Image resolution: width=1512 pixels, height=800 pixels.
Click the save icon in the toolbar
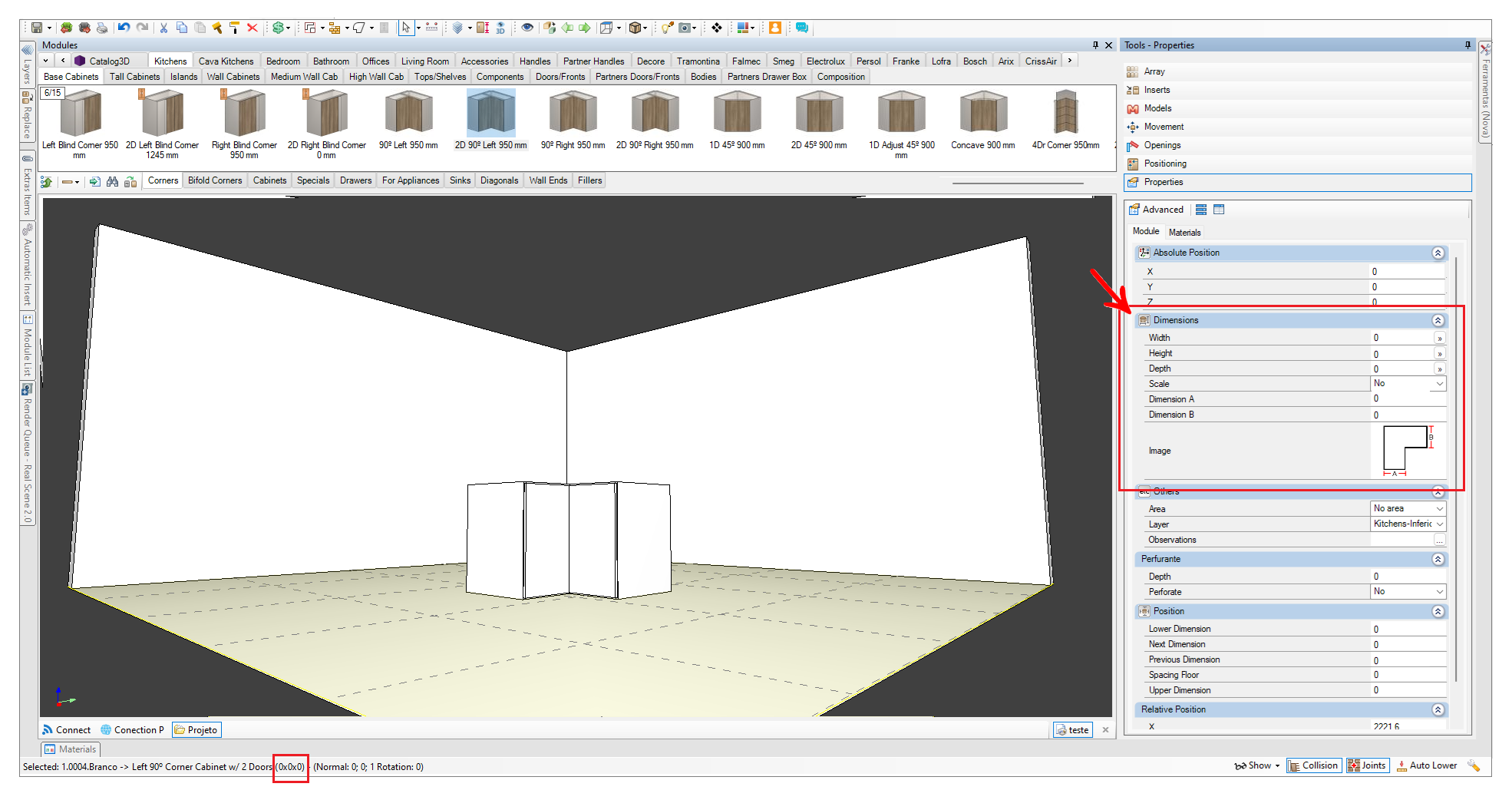[x=36, y=28]
